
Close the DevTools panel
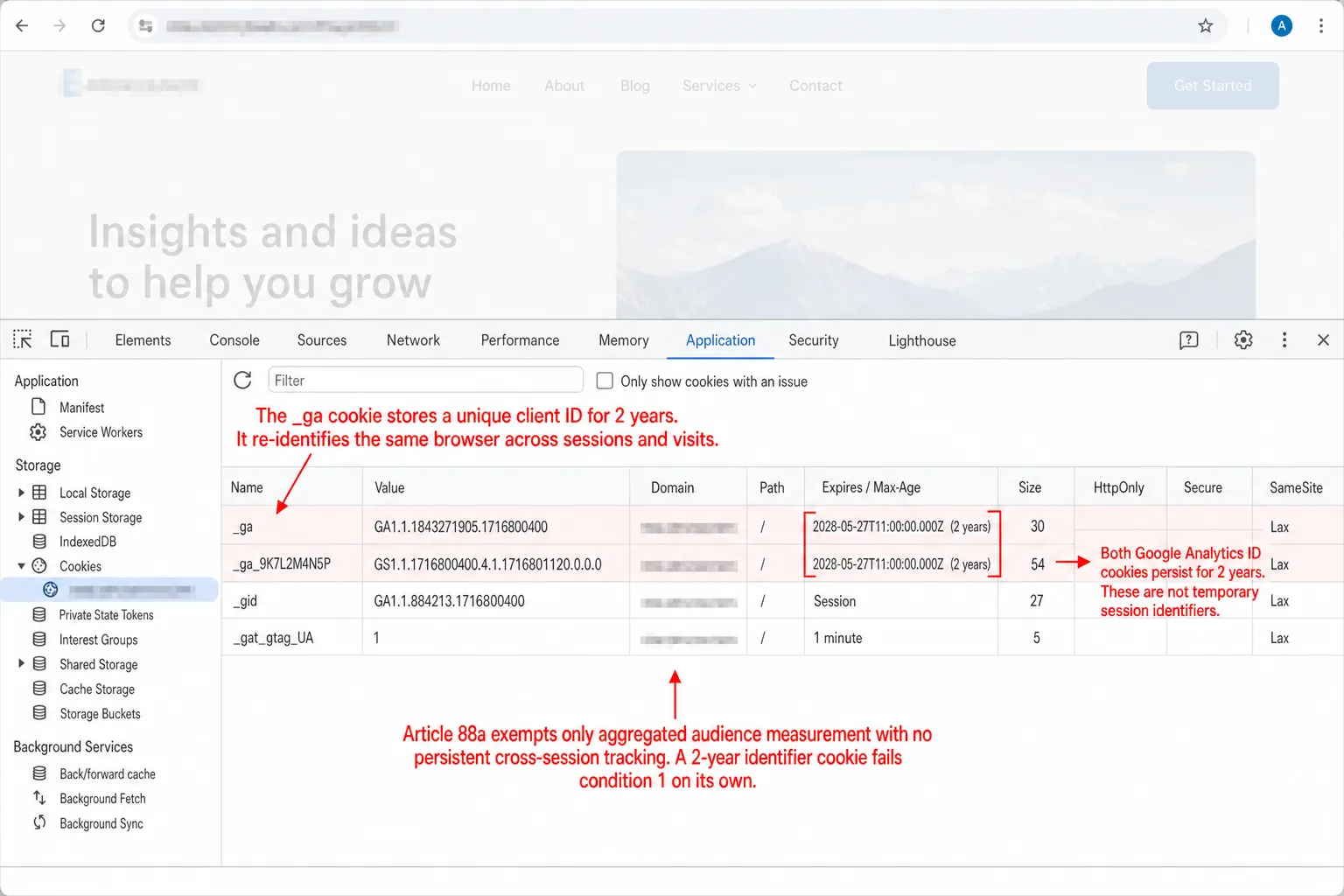point(1323,340)
